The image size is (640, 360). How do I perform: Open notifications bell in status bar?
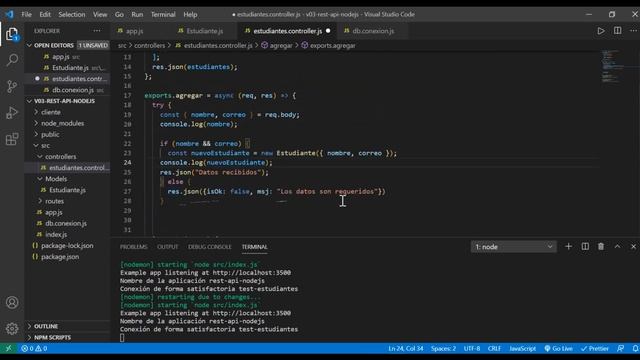pos(635,349)
